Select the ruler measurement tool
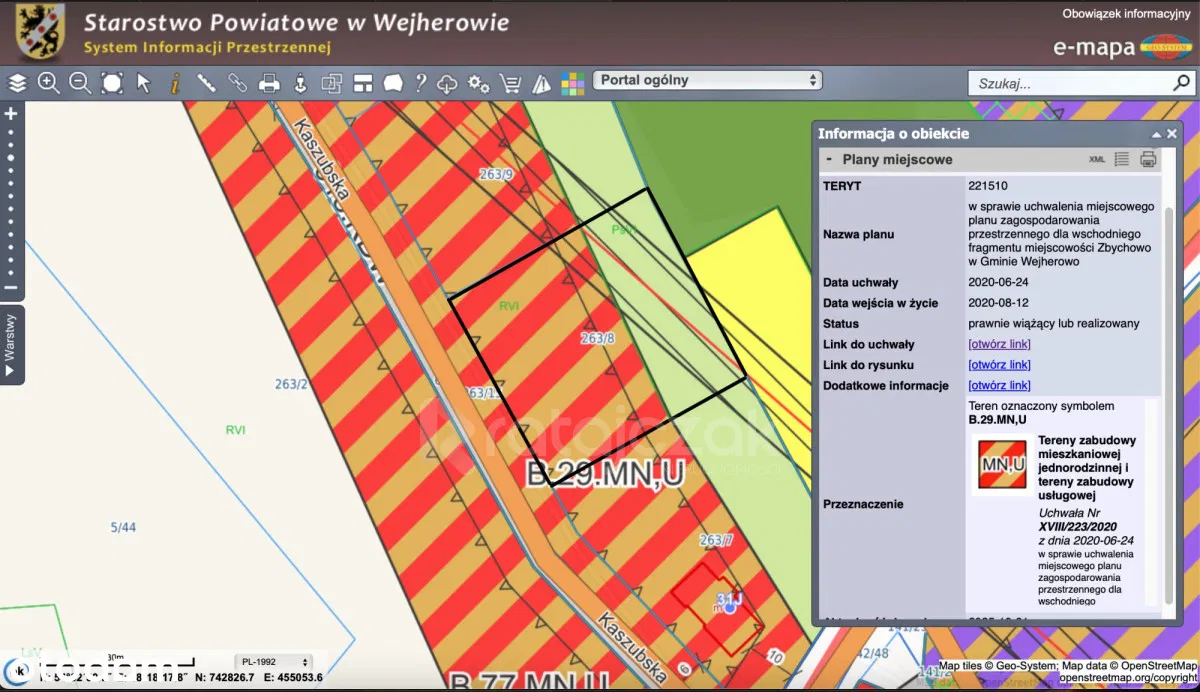 click(x=206, y=83)
